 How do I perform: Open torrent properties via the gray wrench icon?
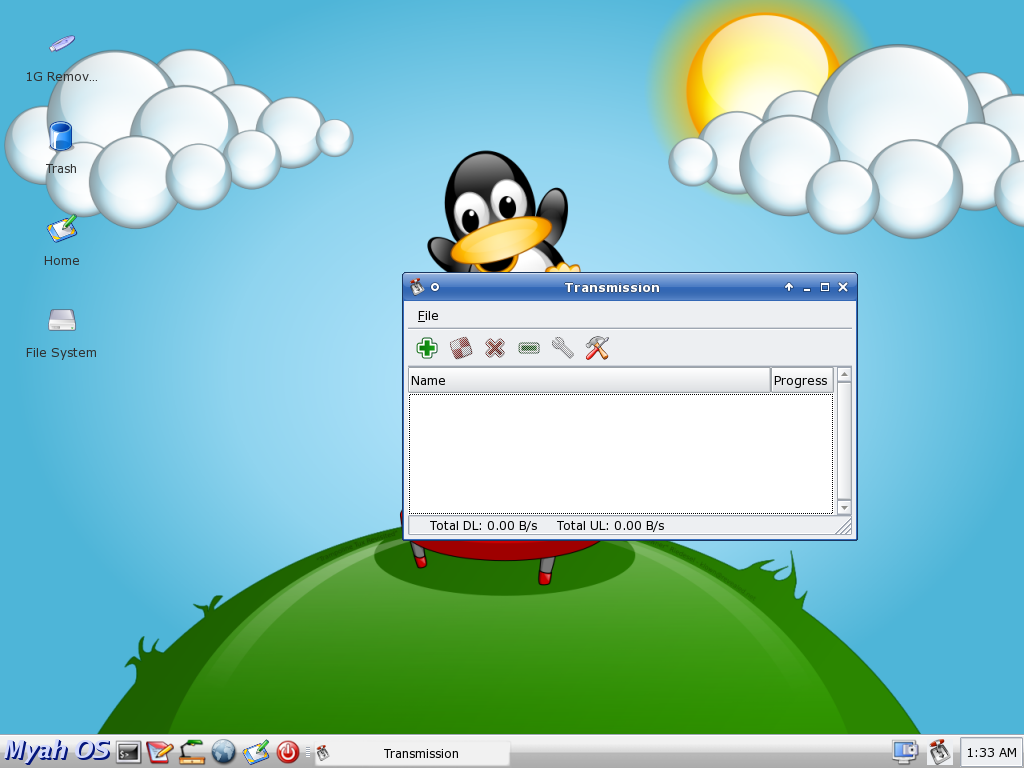click(x=563, y=348)
